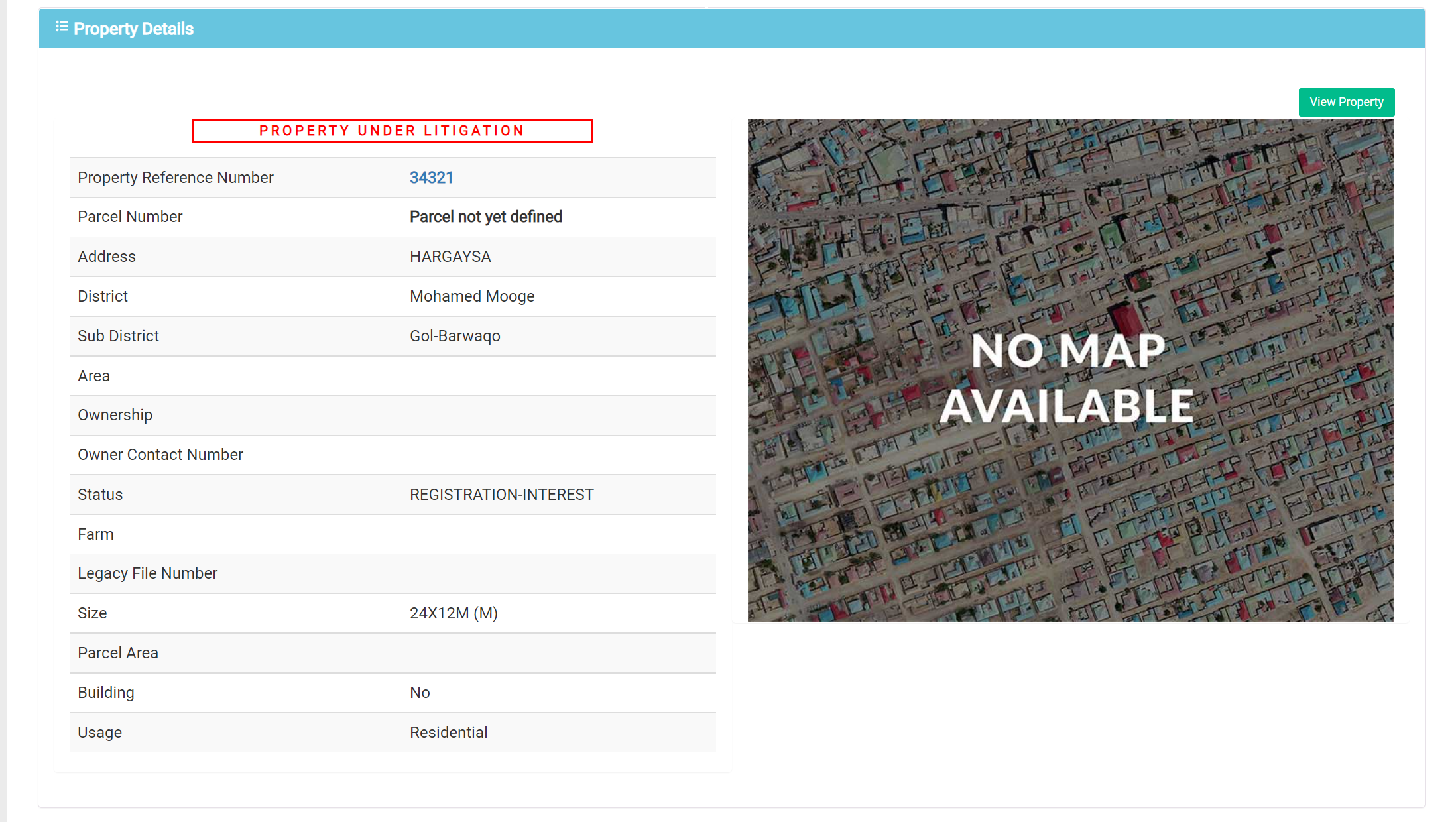Click the Mohamed Mooge district value
Image resolution: width=1456 pixels, height=822 pixels.
click(x=472, y=296)
